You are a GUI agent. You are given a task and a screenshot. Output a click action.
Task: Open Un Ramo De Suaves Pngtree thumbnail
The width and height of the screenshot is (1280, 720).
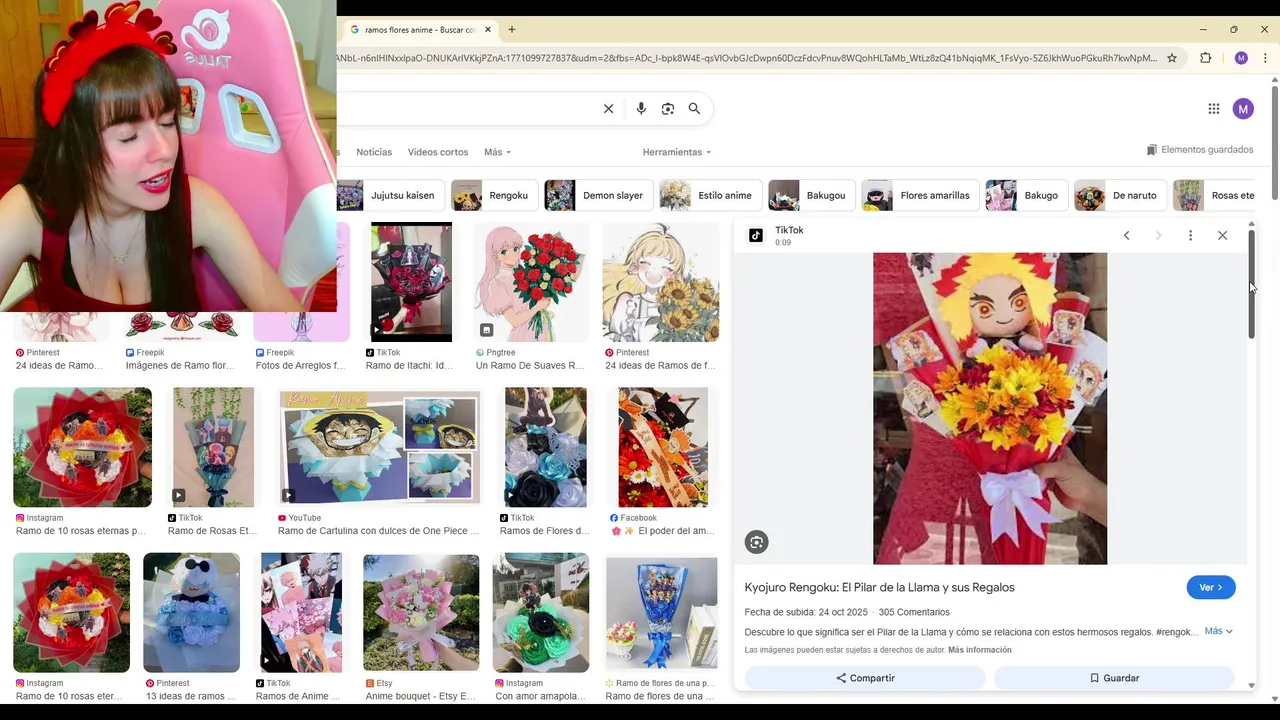pos(531,282)
